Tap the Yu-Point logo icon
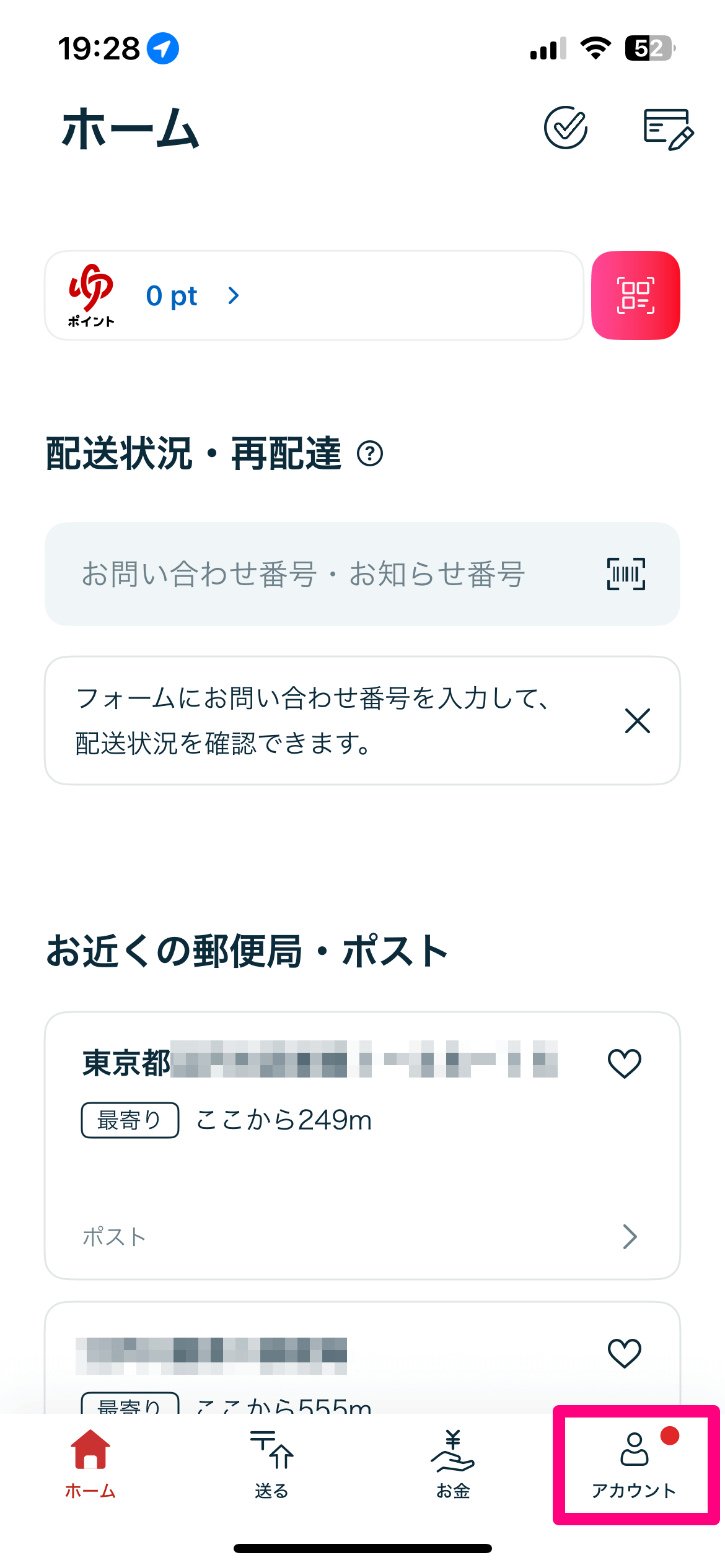This screenshot has width=725, height=1568. pos(91,295)
